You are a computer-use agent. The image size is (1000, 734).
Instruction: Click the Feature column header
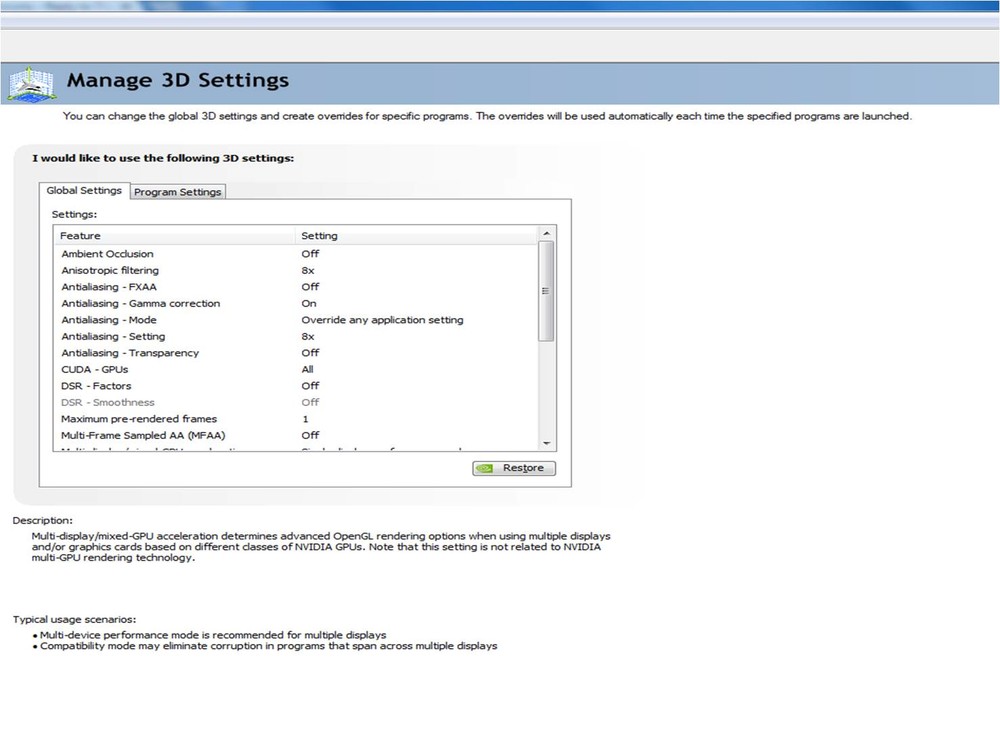point(174,236)
